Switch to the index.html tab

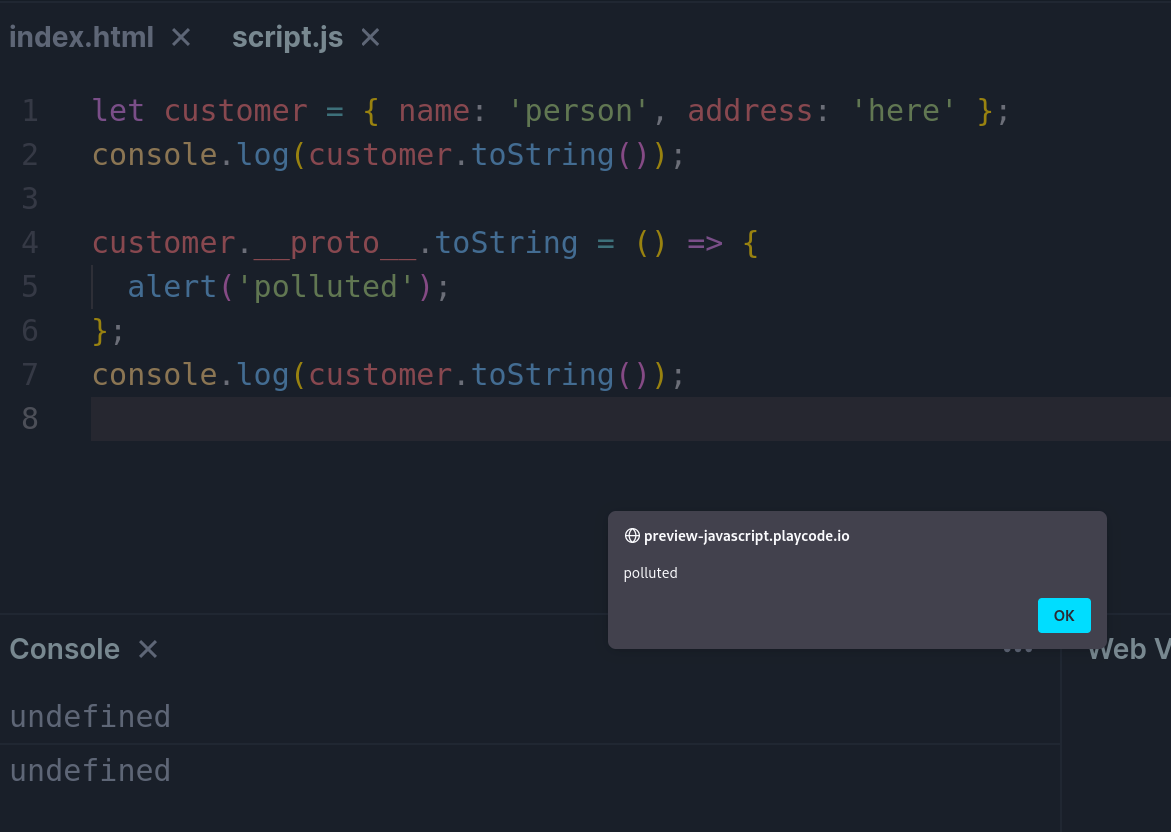[x=81, y=37]
